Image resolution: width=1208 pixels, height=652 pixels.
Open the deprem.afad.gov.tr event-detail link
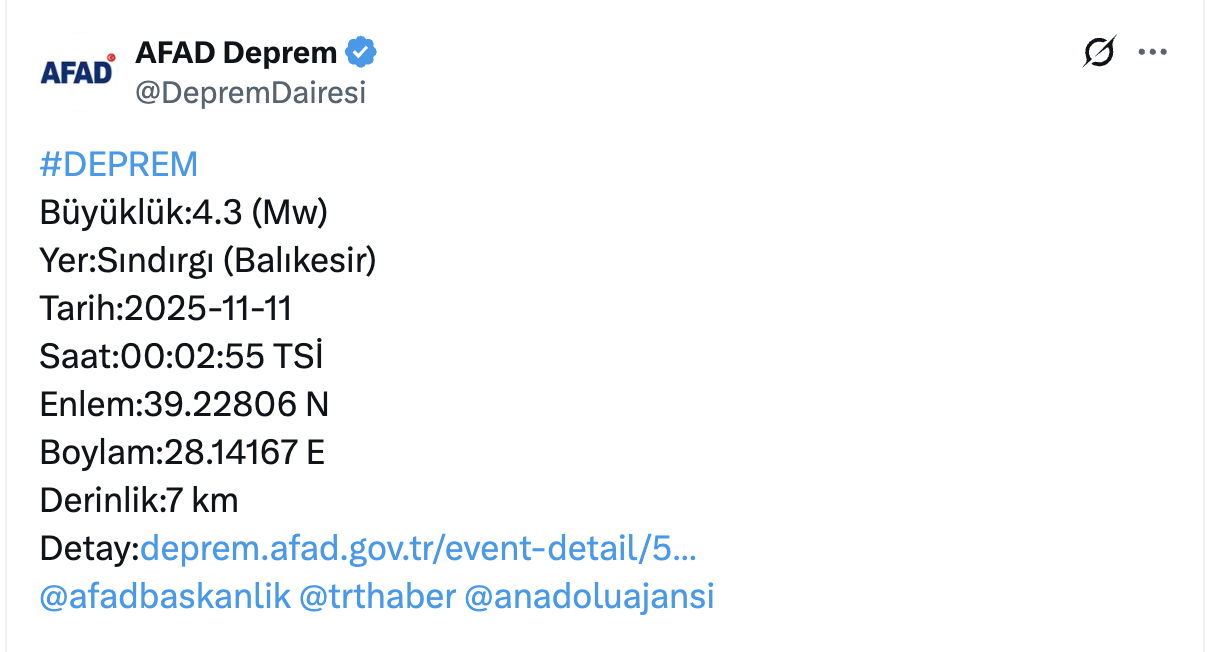[x=418, y=548]
